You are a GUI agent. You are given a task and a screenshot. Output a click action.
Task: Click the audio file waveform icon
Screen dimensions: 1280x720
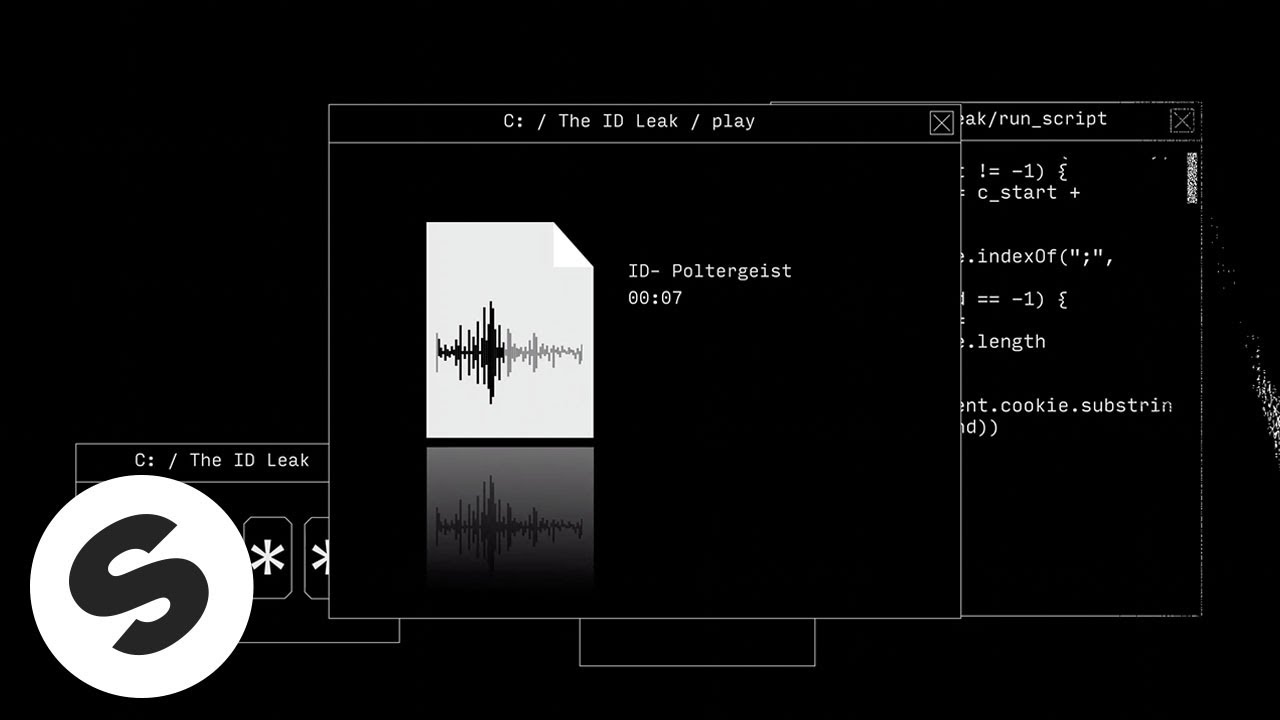pyautogui.click(x=510, y=330)
